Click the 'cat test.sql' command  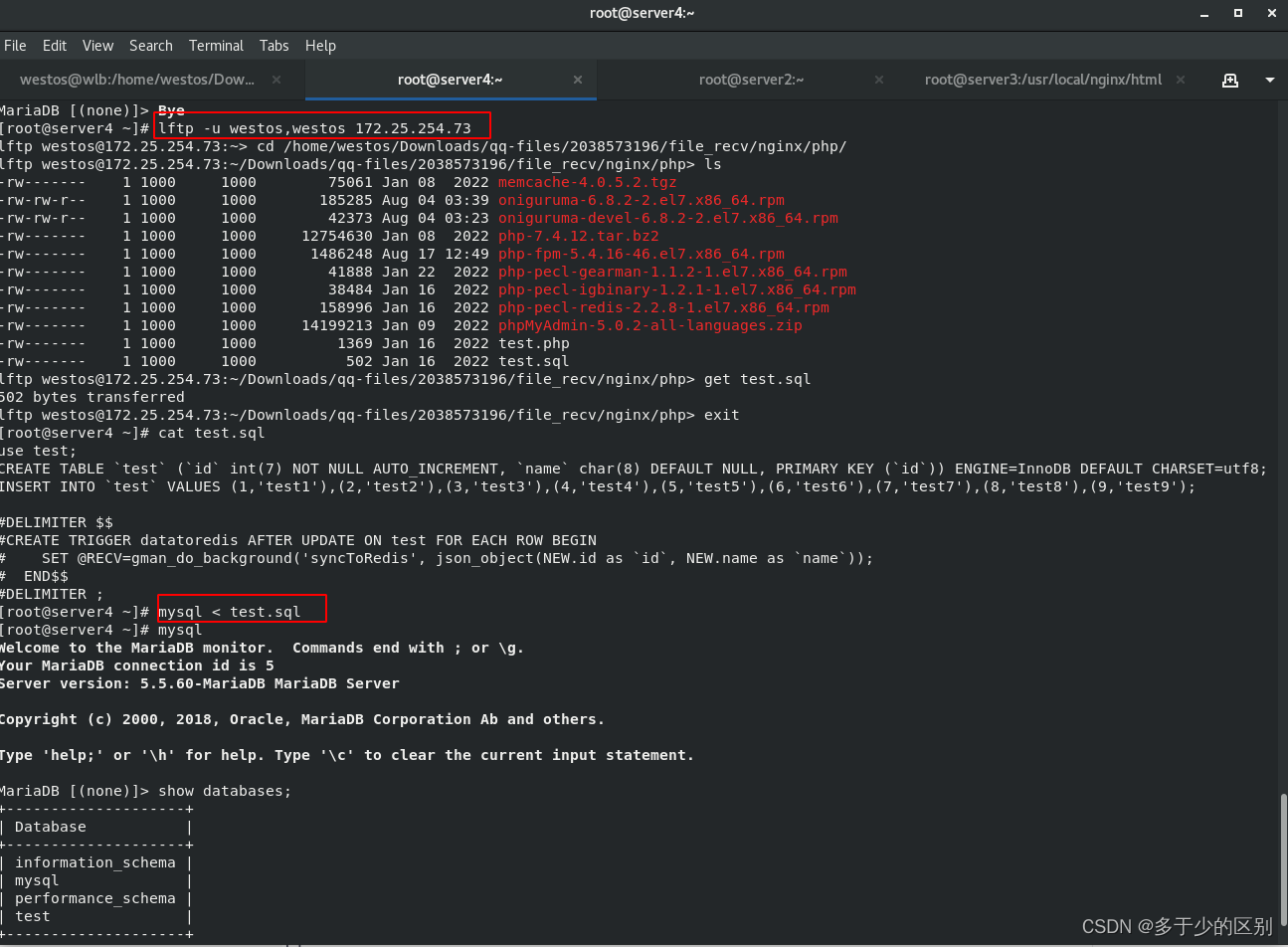(x=211, y=433)
